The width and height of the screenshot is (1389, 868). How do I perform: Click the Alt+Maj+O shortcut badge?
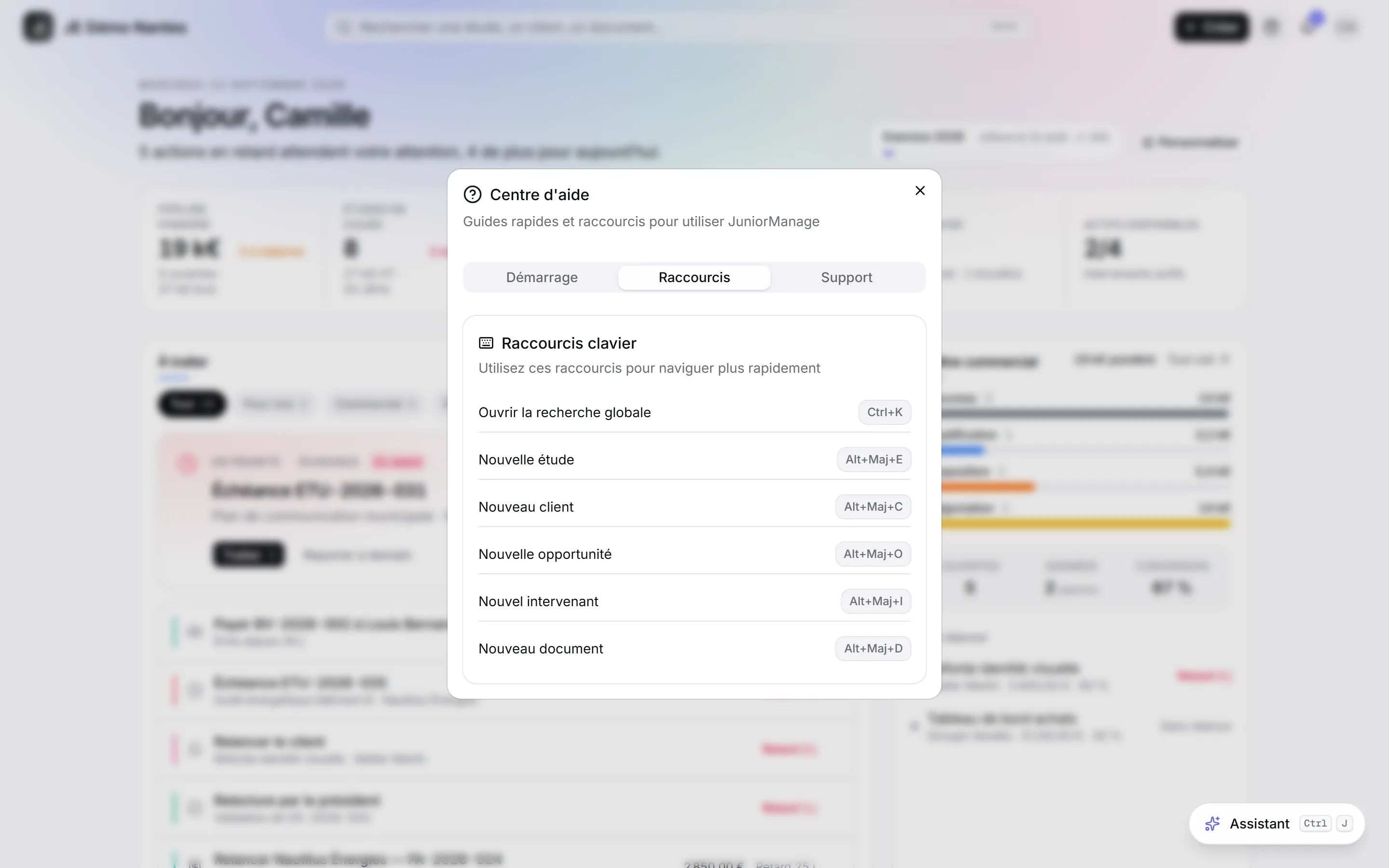coord(873,554)
